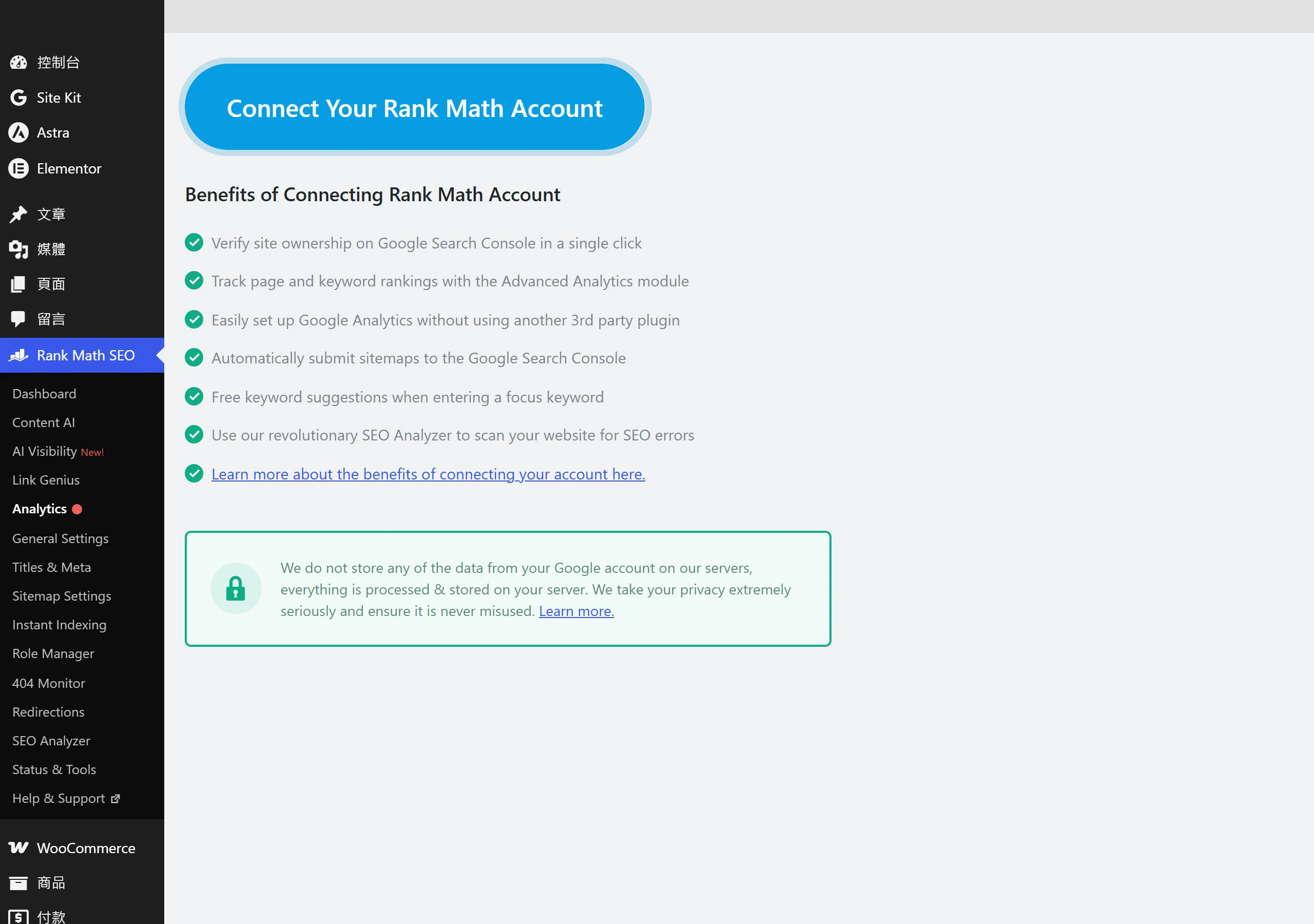Go to SEO Analyzer
The width and height of the screenshot is (1314, 924).
coord(51,740)
